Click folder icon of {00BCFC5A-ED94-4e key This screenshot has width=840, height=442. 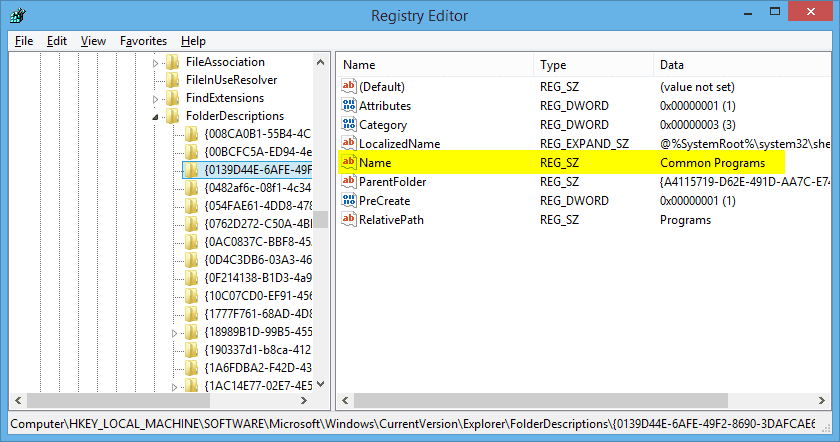click(191, 152)
